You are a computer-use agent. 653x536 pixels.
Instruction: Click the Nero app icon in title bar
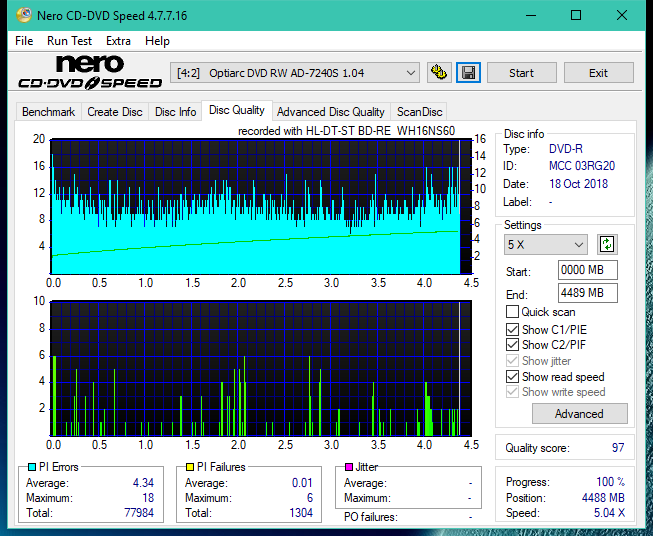coord(24,15)
